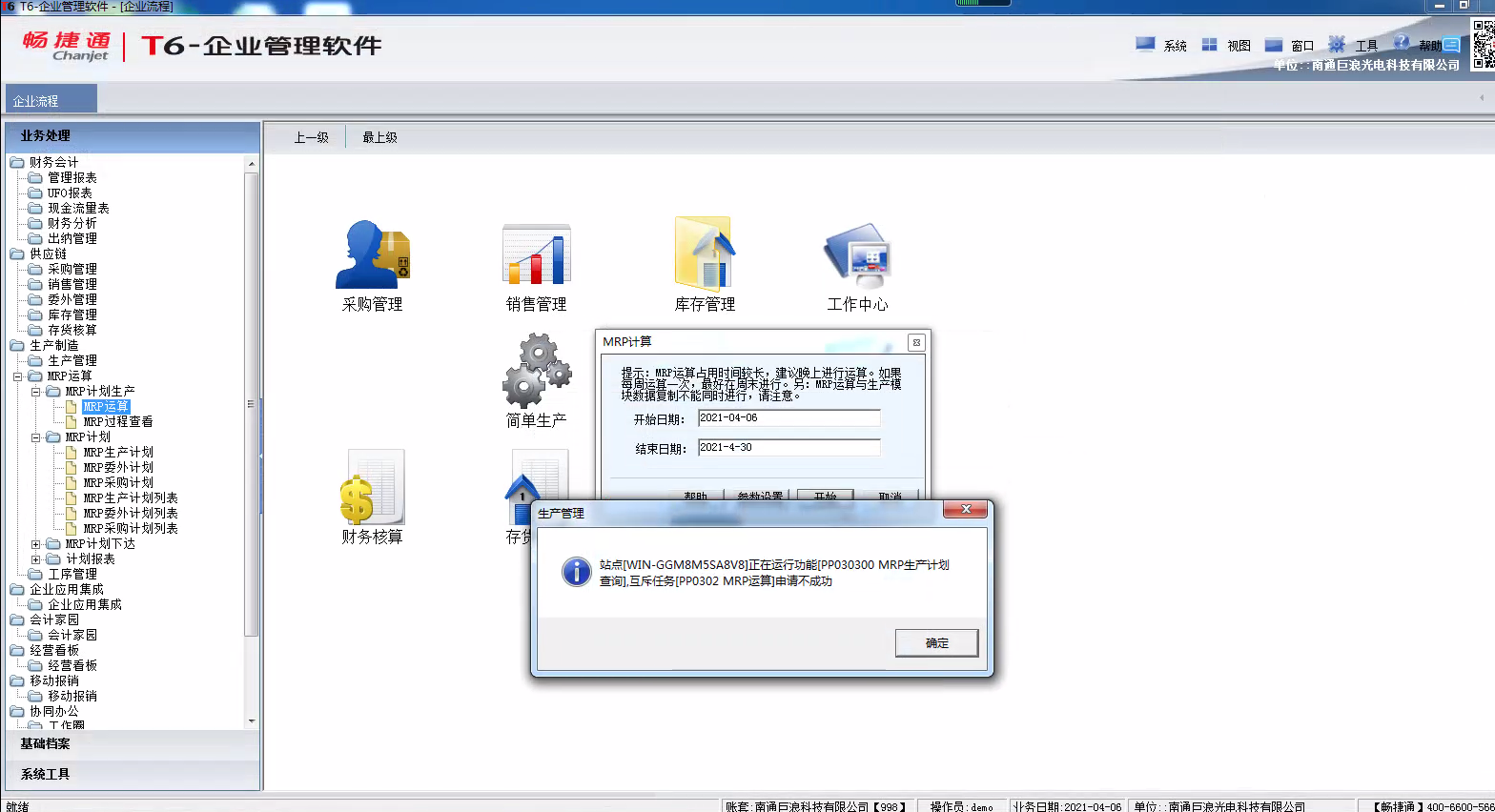Click the folder icon beside 财务会计
Viewport: 1495px width, 812px height.
[17, 162]
